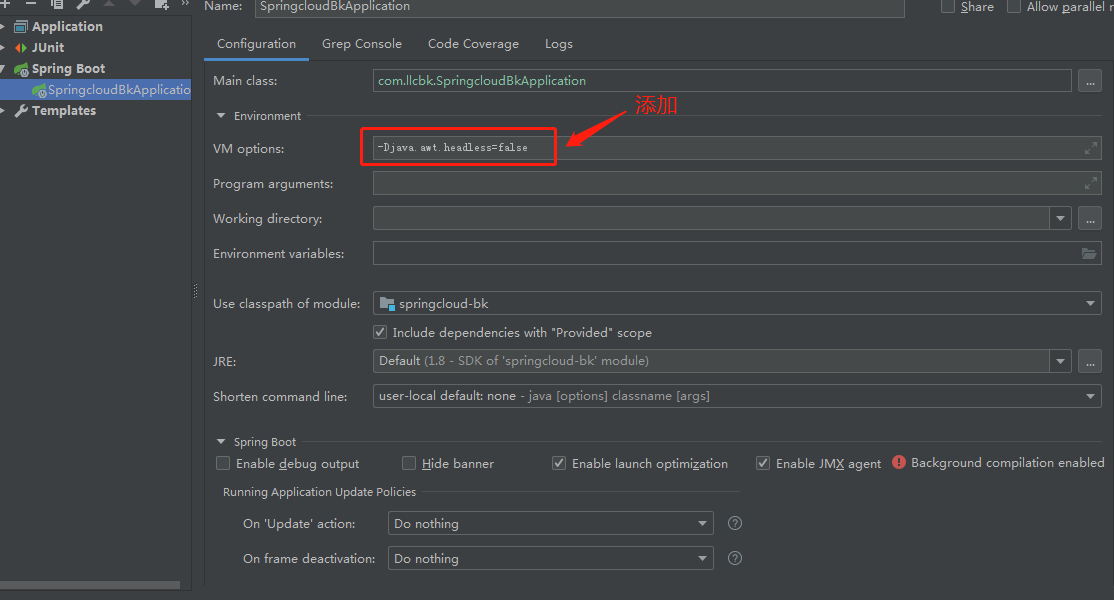Viewport: 1114px width, 600px height.
Task: Collapse the Spring Boot settings section
Action: (221, 441)
